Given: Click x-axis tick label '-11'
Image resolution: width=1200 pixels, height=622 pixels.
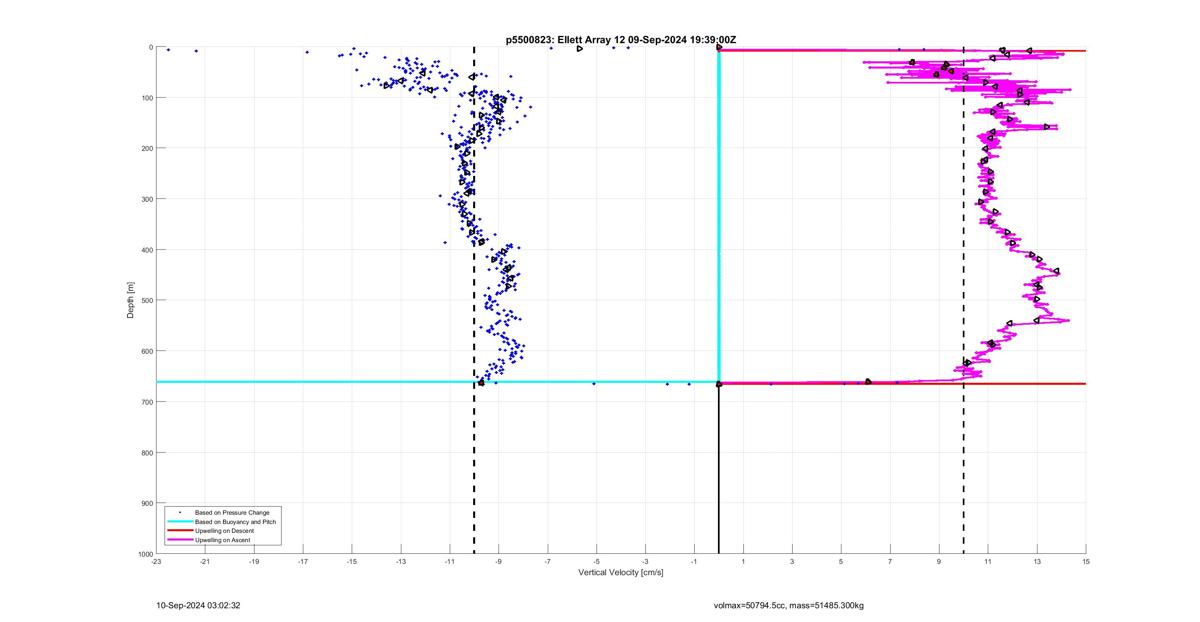Looking at the screenshot, I should 450,561.
